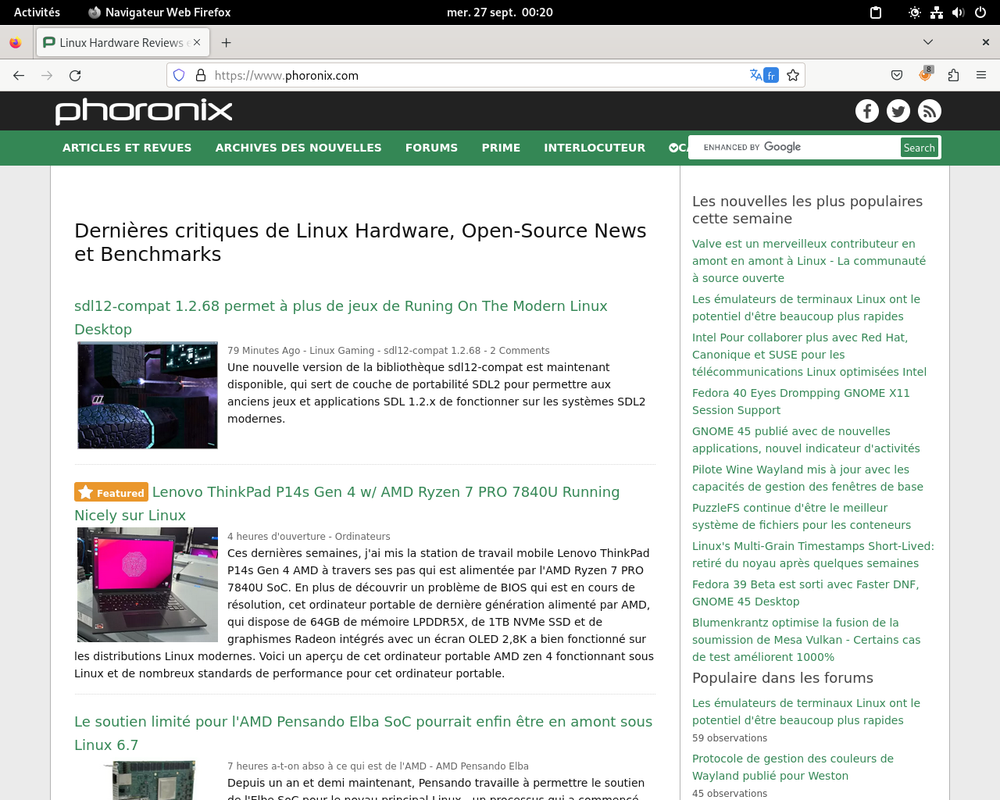
Task: Select the FORUMS navigation item
Action: [x=431, y=147]
